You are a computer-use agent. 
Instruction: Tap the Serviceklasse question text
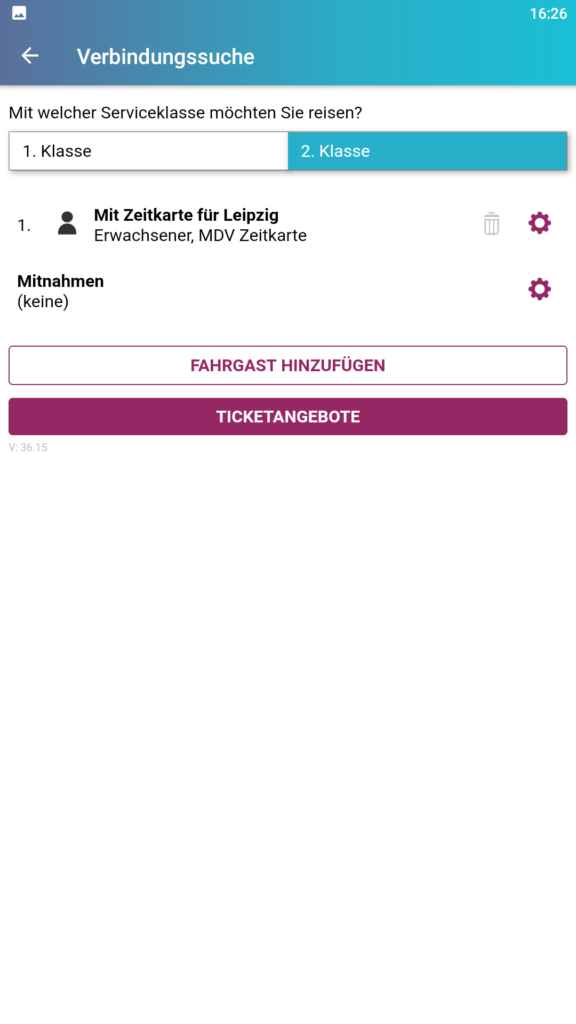pyautogui.click(x=185, y=113)
